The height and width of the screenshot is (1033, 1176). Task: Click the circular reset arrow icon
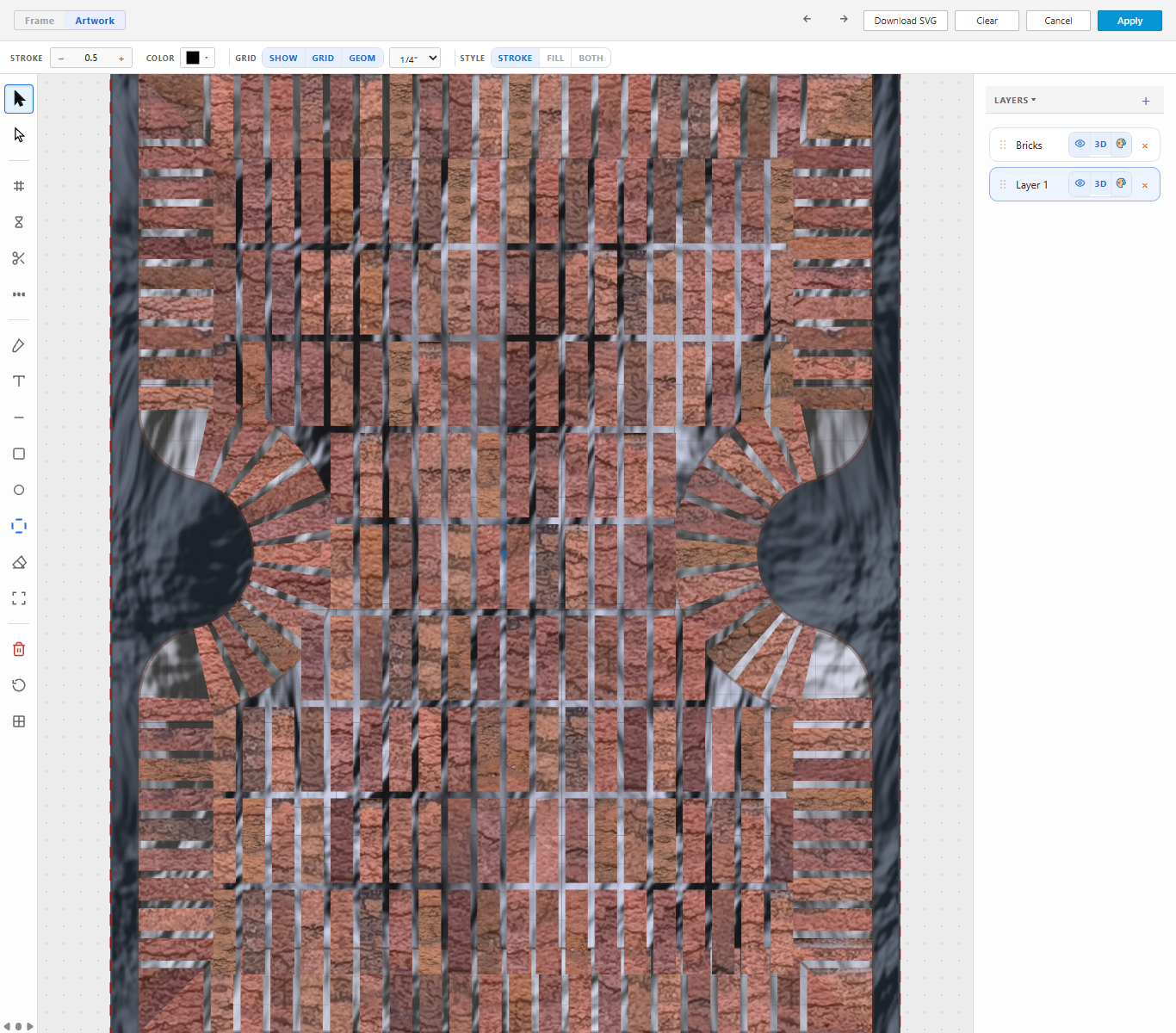tap(19, 685)
